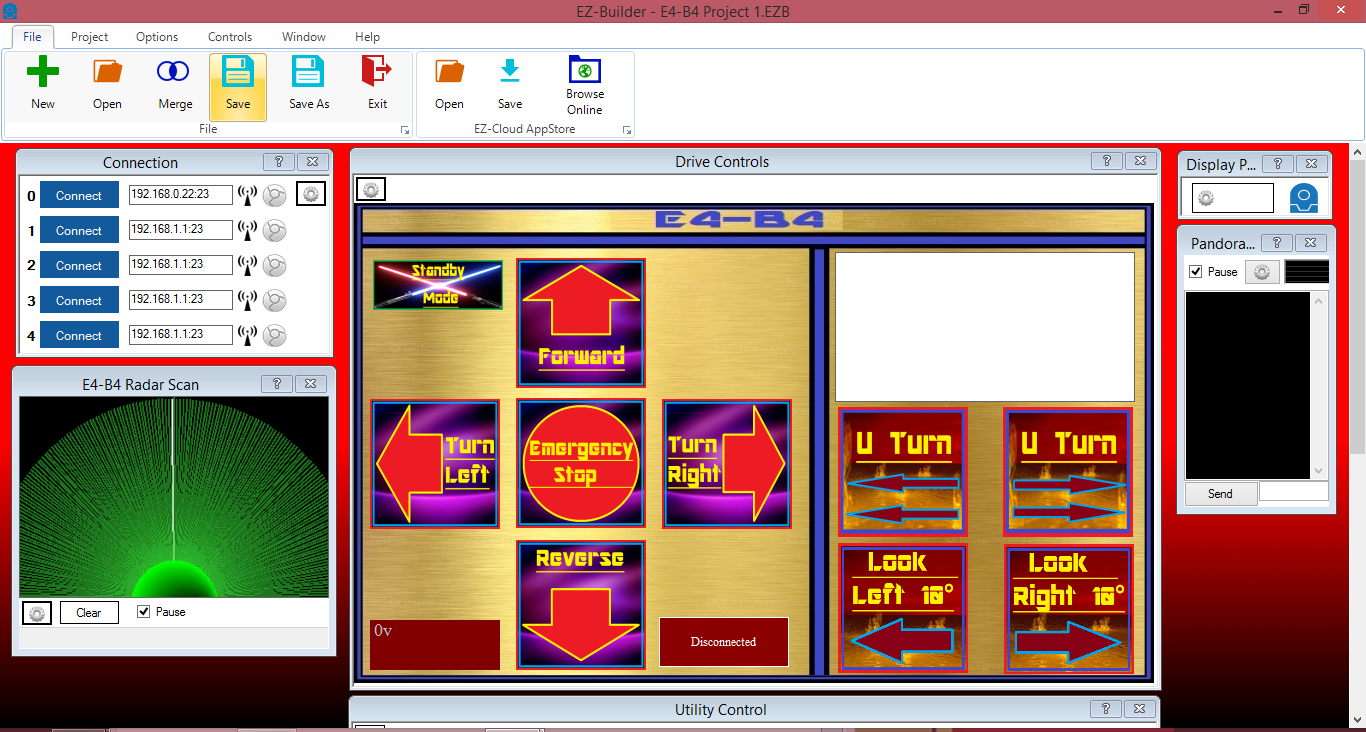Click the IP address field for connection 1
Image resolution: width=1366 pixels, height=732 pixels.
coord(181,230)
